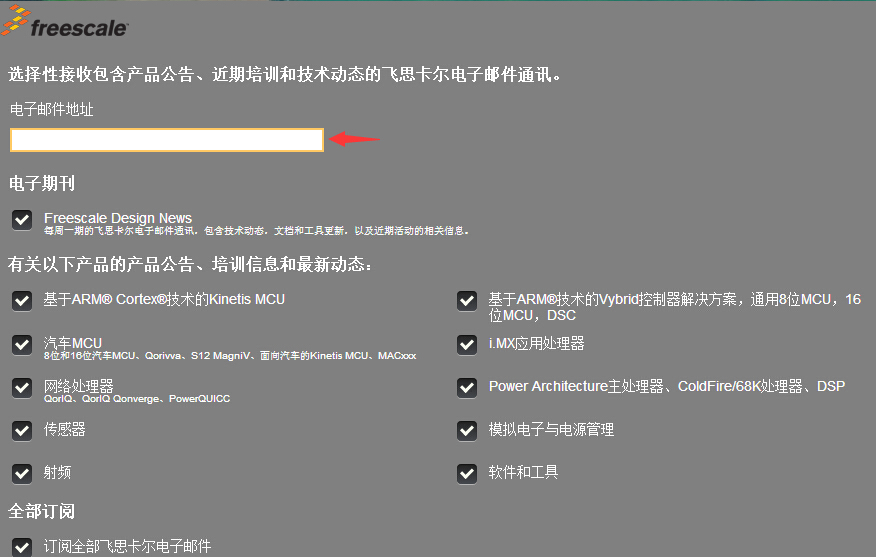Uncheck the Freescale Design News checkbox
The image size is (876, 557).
tap(22, 220)
